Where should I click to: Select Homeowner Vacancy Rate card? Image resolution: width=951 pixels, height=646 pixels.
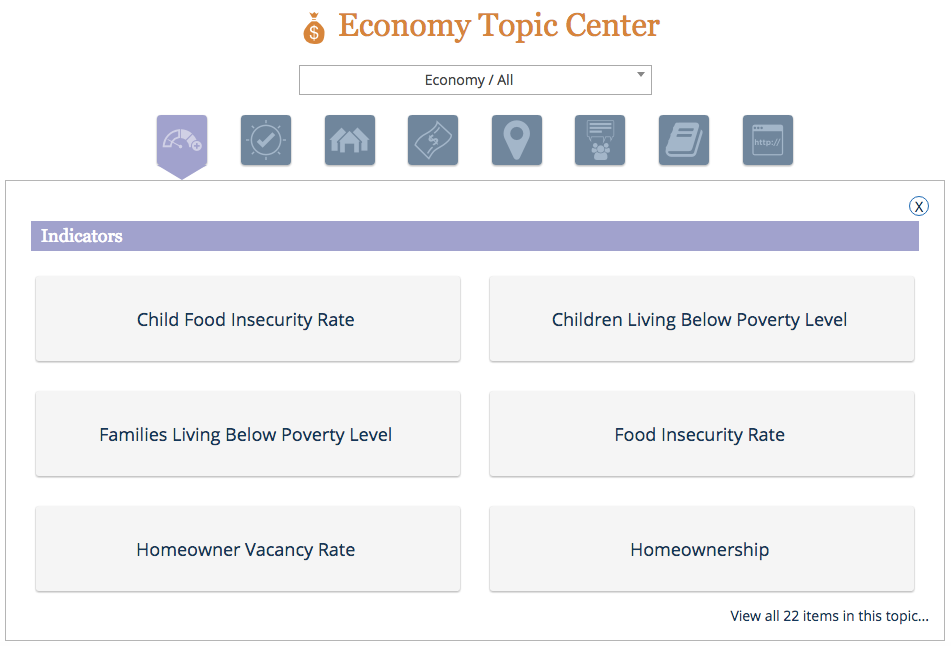pyautogui.click(x=248, y=549)
